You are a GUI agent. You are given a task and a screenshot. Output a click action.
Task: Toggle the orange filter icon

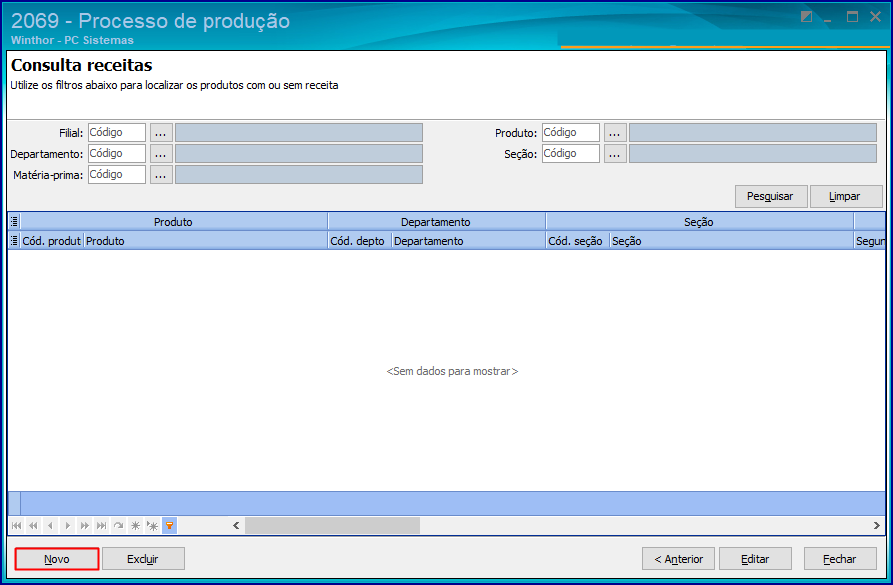[x=170, y=525]
